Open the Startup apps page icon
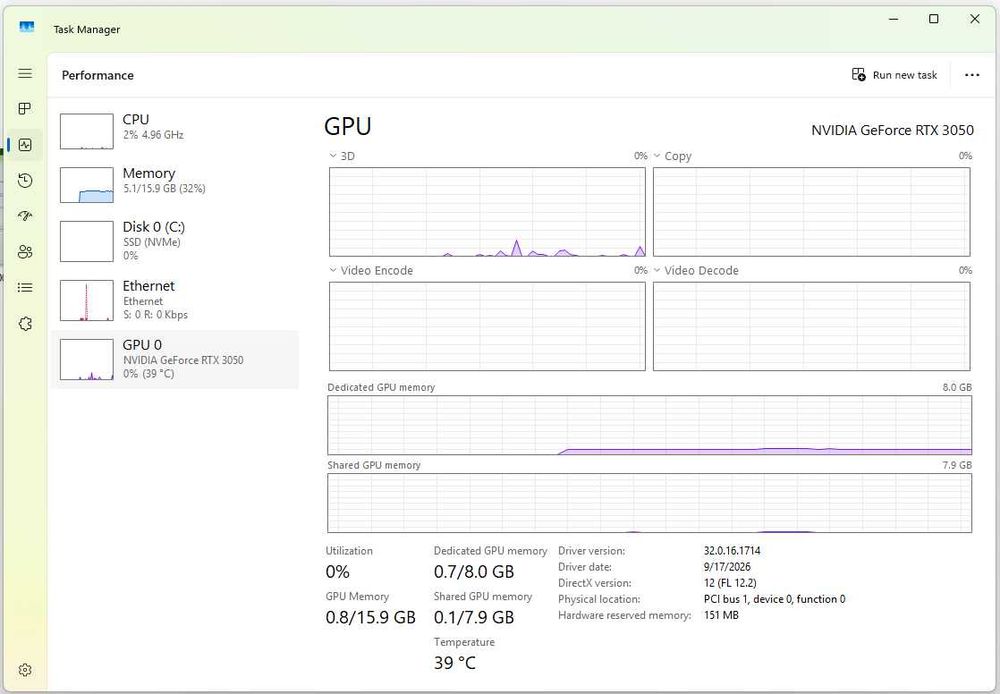The width and height of the screenshot is (1000, 694). click(25, 216)
